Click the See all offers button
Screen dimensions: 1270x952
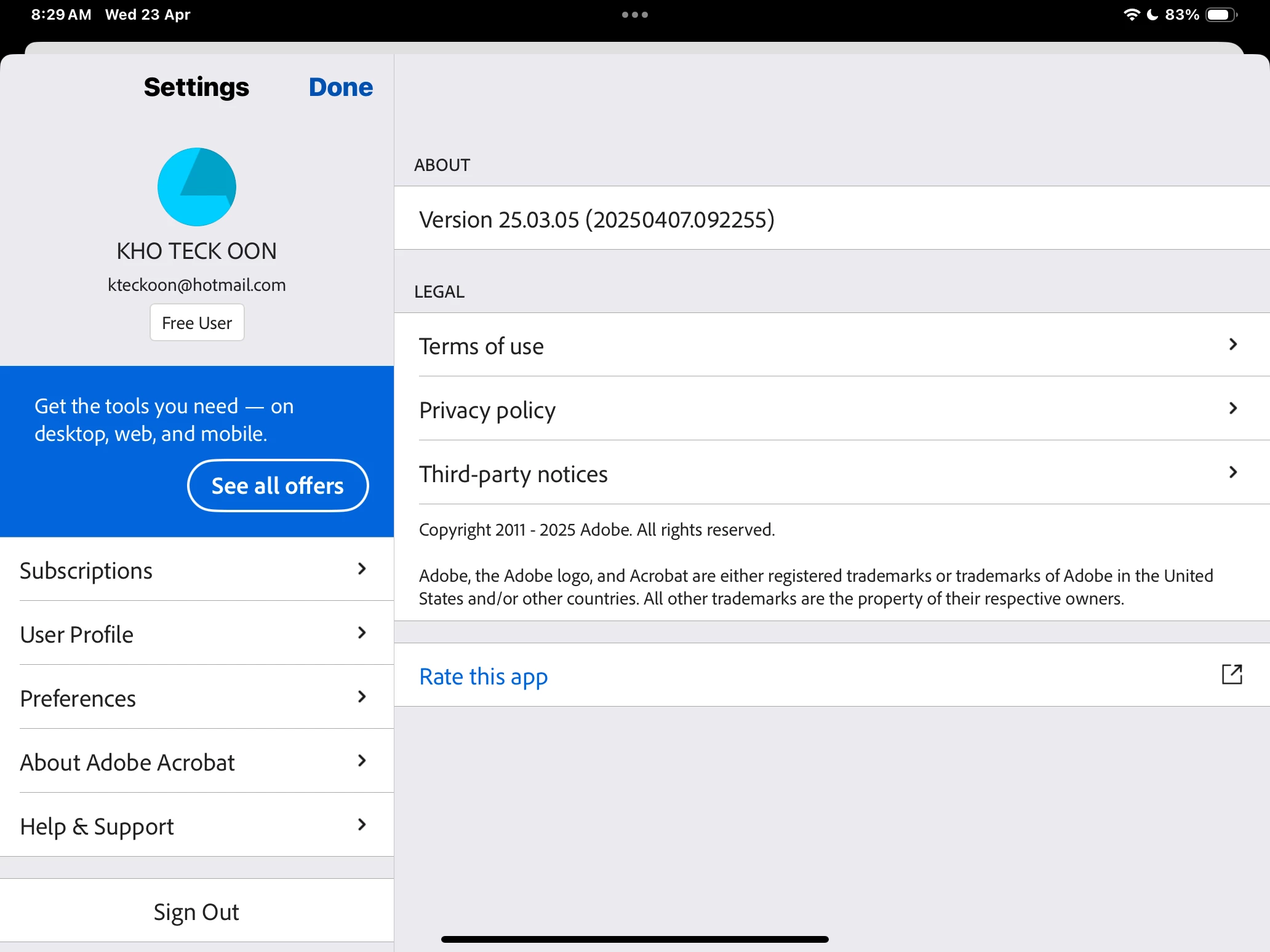click(x=278, y=486)
